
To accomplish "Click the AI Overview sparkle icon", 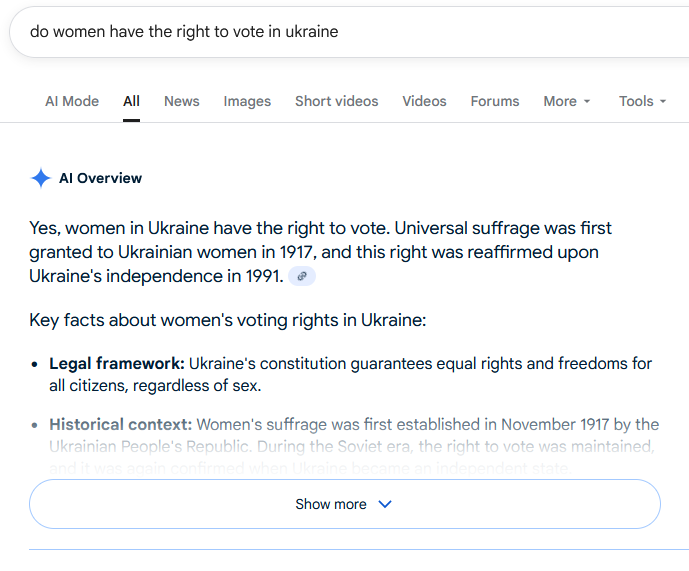I will pyautogui.click(x=40, y=179).
